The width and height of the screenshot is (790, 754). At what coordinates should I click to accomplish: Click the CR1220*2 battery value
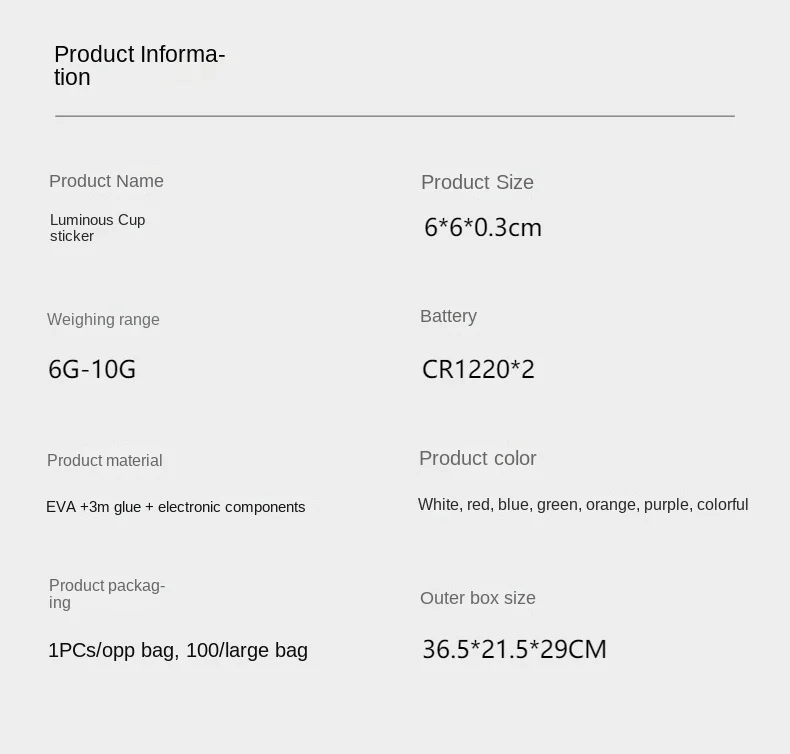click(x=478, y=370)
